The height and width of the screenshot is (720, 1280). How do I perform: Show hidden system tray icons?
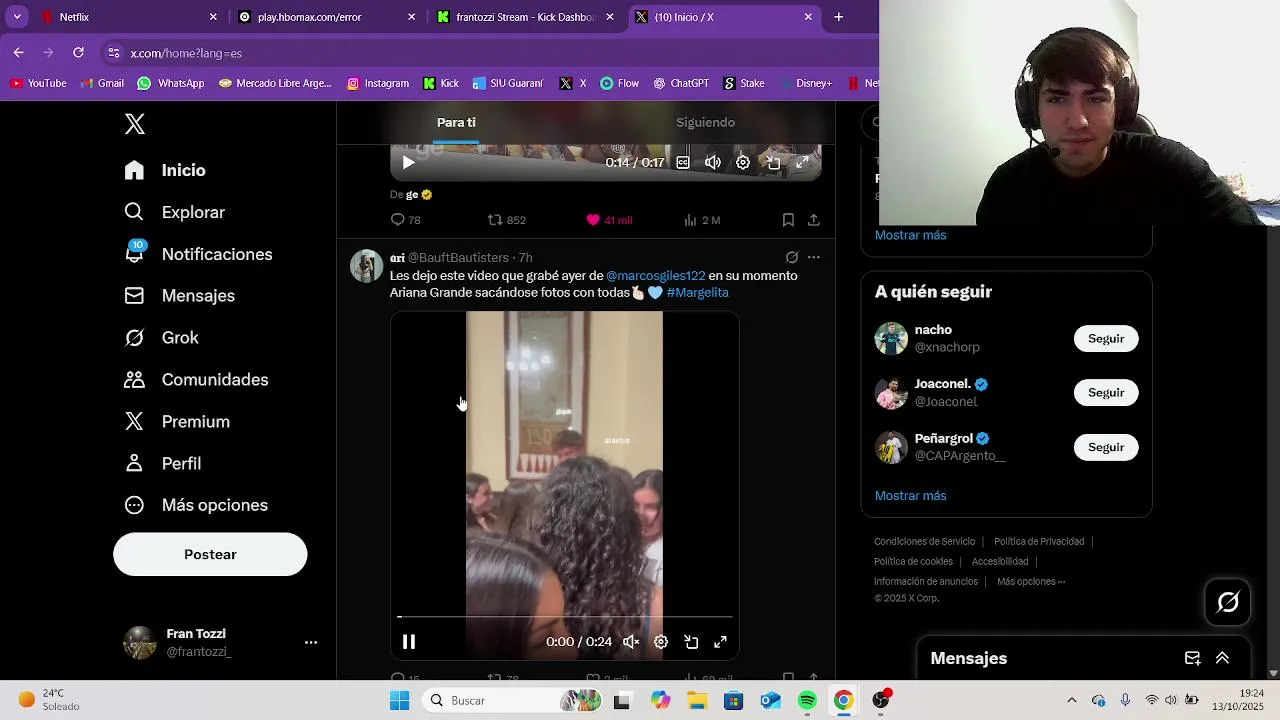tap(1072, 701)
